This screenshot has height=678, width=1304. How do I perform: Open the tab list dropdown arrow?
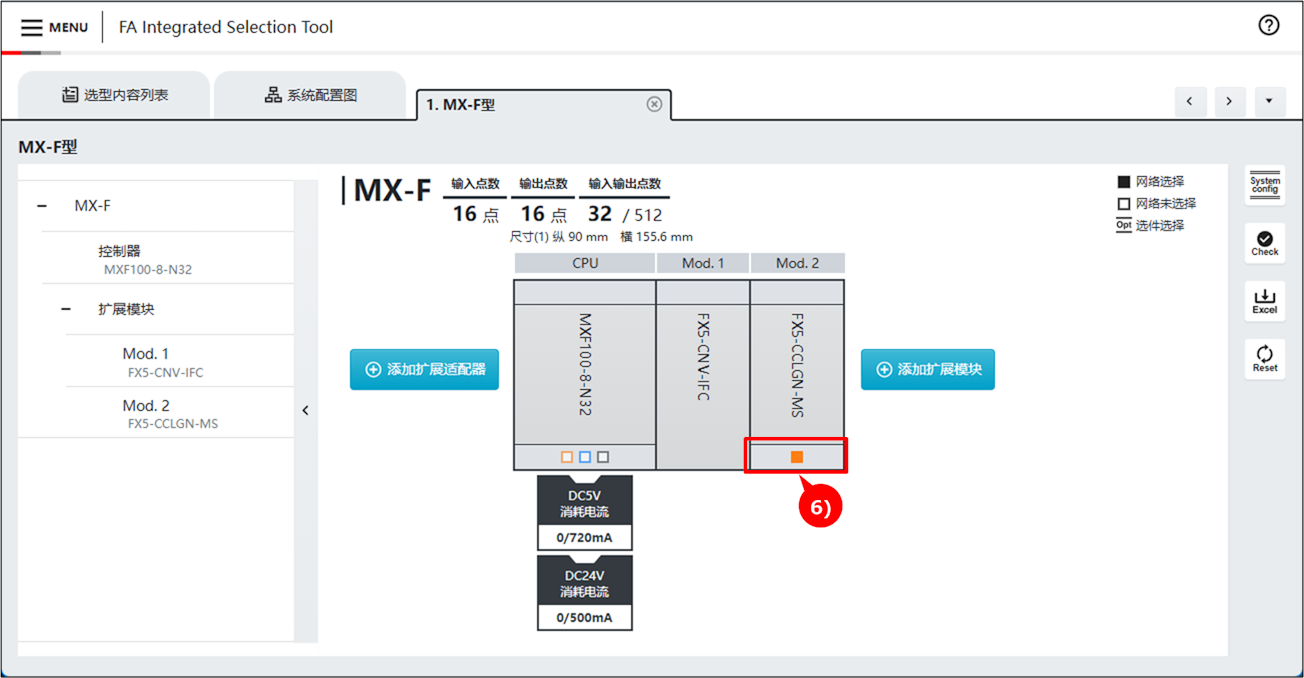coord(1269,101)
